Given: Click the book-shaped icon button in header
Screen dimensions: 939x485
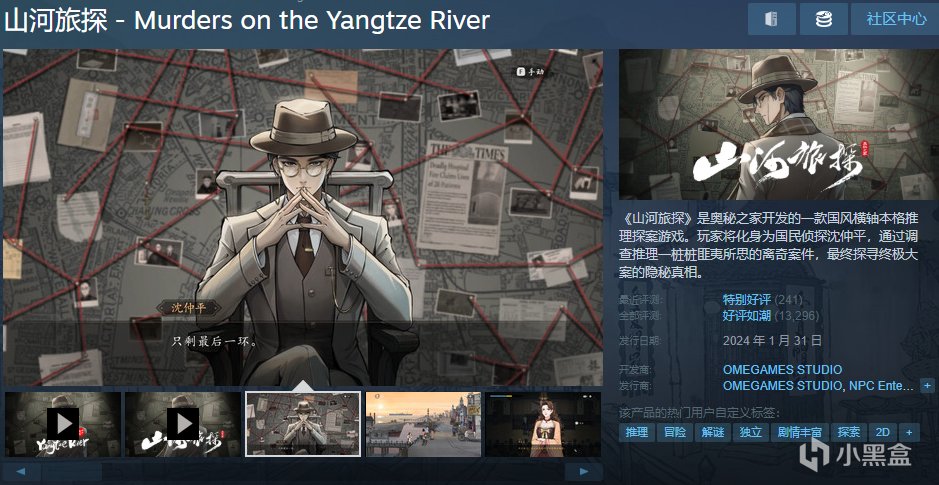Looking at the screenshot, I should coord(771,19).
